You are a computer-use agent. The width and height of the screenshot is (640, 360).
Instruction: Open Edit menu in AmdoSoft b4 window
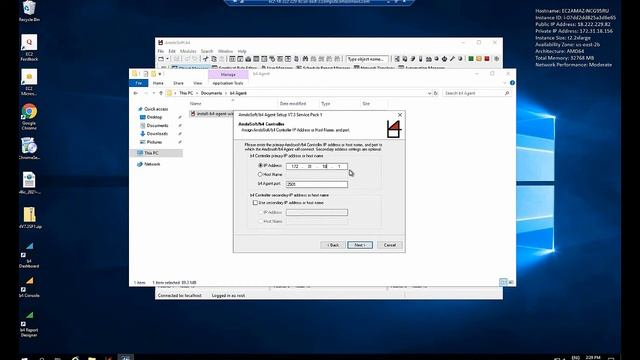(172, 51)
